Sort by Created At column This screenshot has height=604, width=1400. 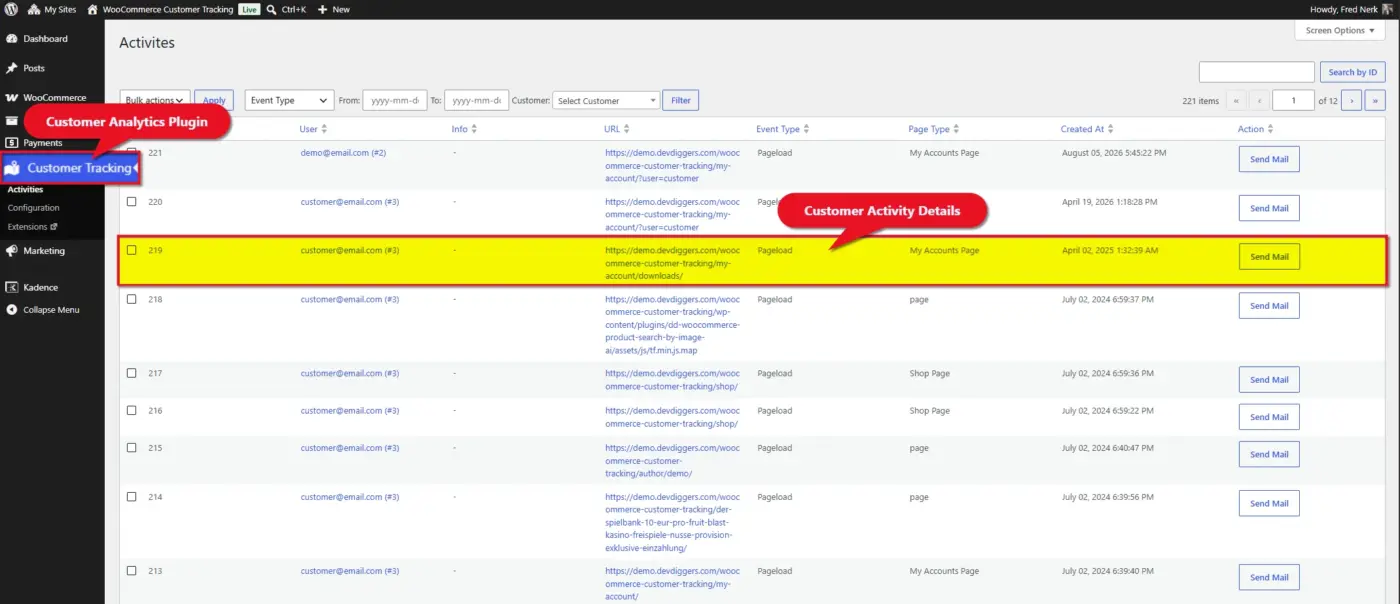(x=1087, y=129)
